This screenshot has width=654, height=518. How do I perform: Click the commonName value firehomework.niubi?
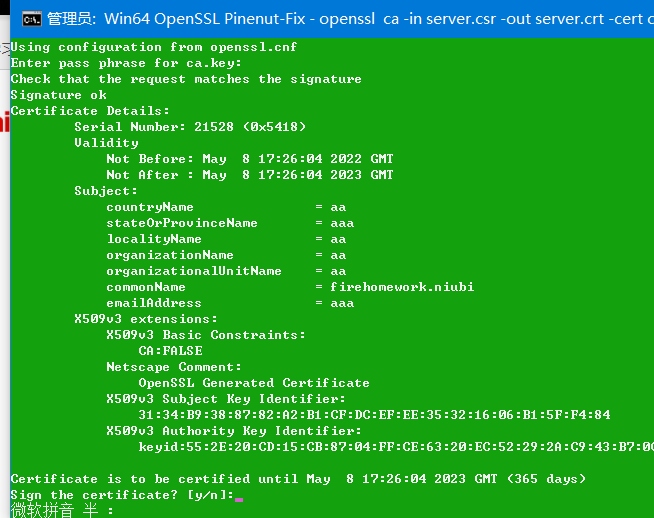tap(402, 287)
